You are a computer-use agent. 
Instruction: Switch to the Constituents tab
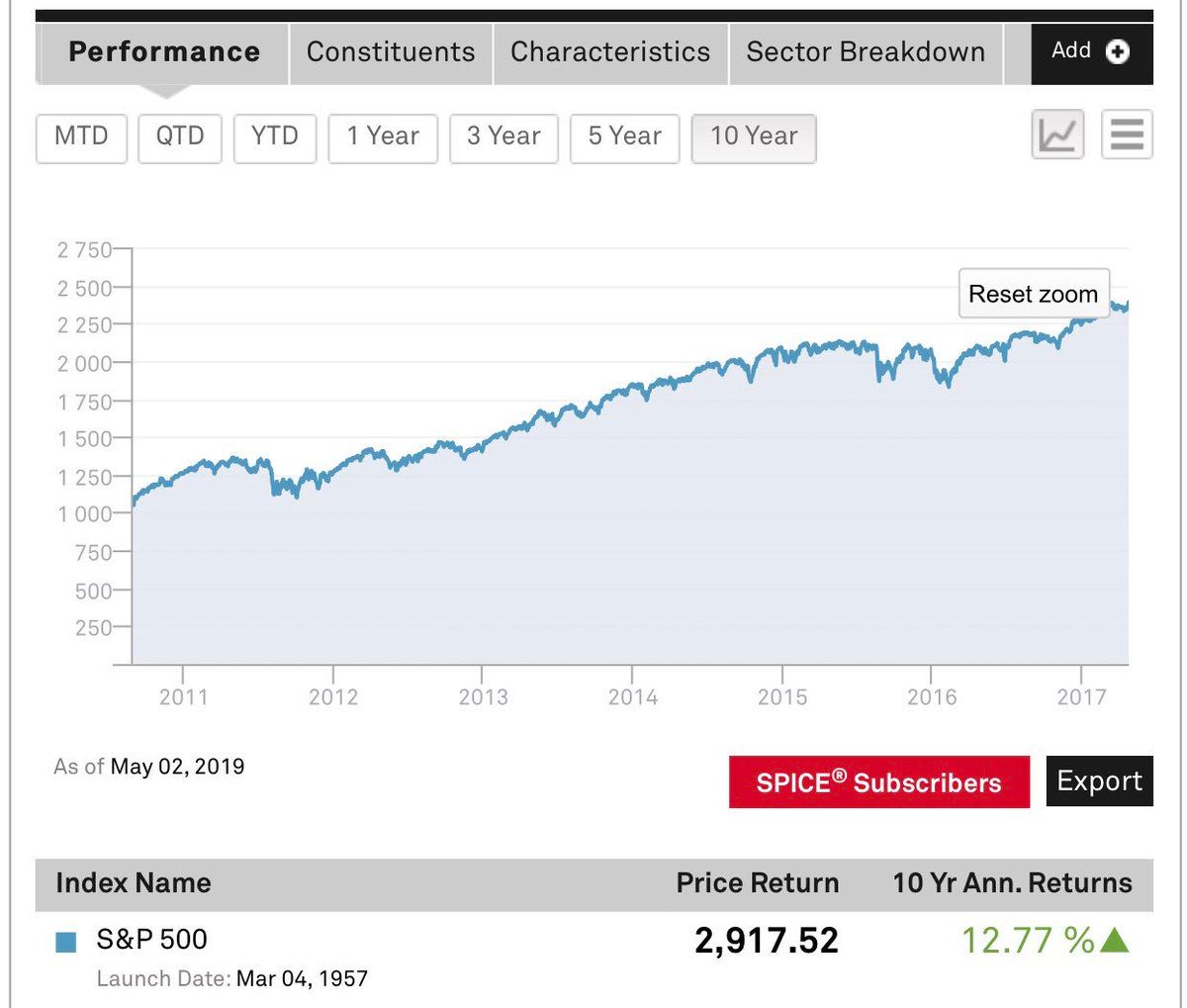point(391,52)
